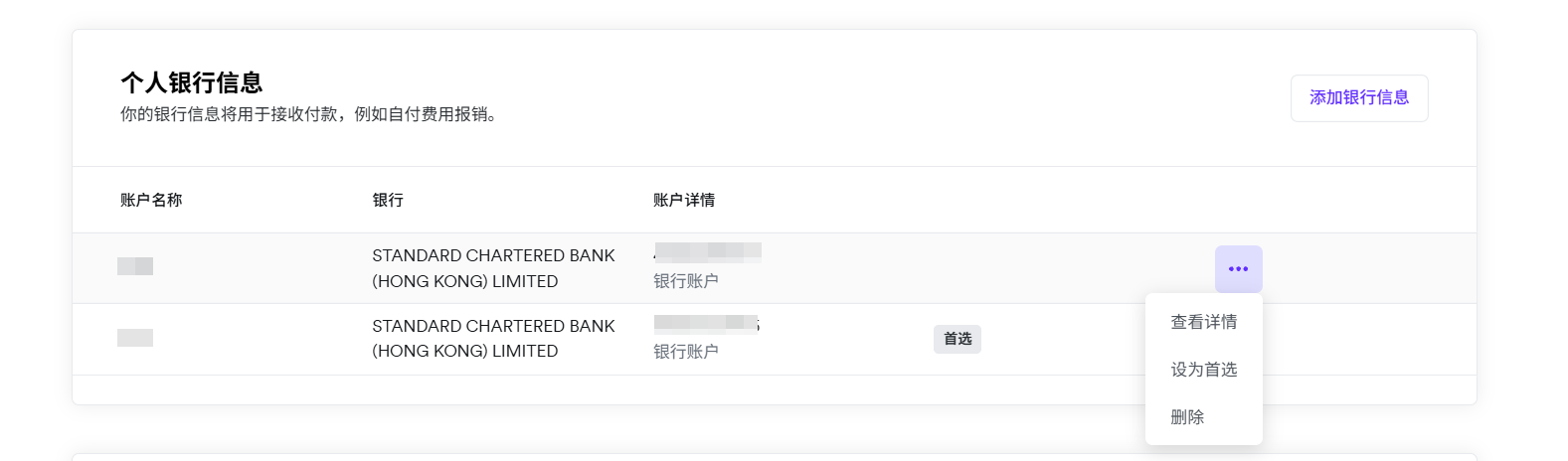Select 查看详情 from the context menu
The width and height of the screenshot is (1568, 461).
pos(1203,322)
